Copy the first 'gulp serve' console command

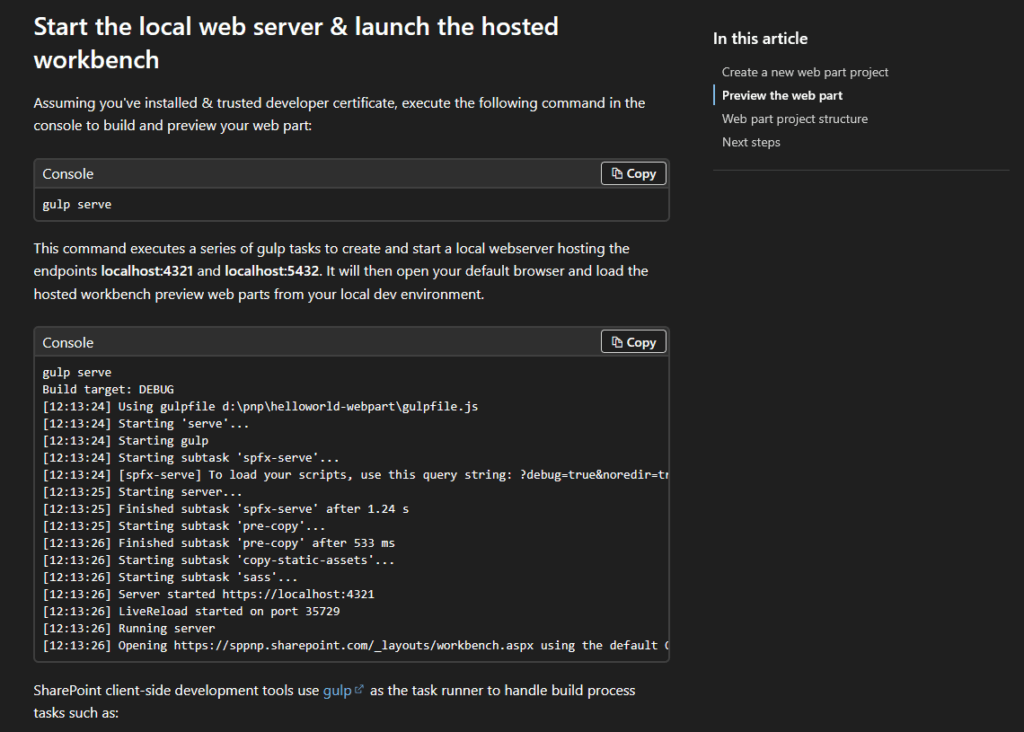click(x=633, y=174)
